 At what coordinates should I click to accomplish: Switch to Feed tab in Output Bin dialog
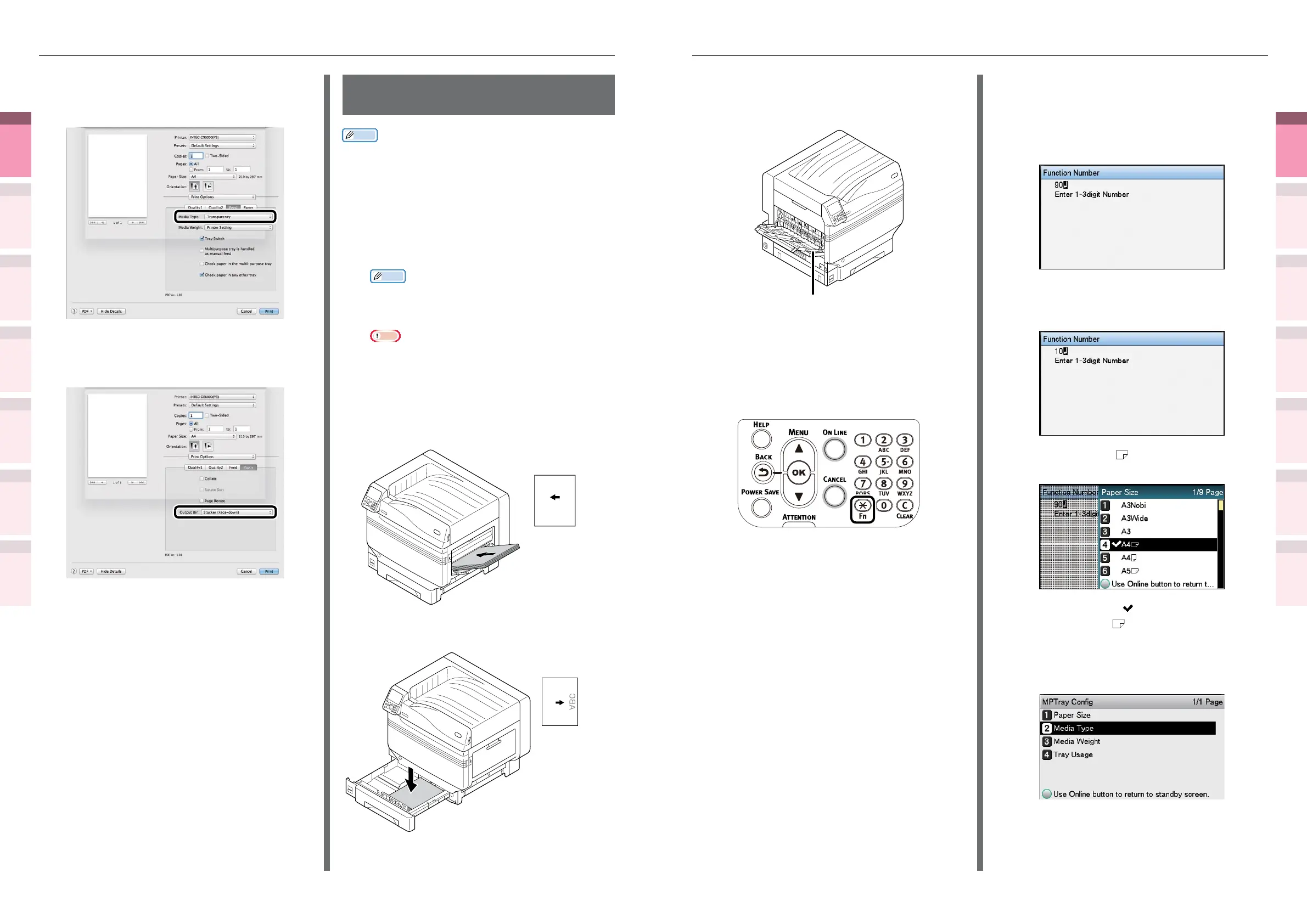click(233, 467)
